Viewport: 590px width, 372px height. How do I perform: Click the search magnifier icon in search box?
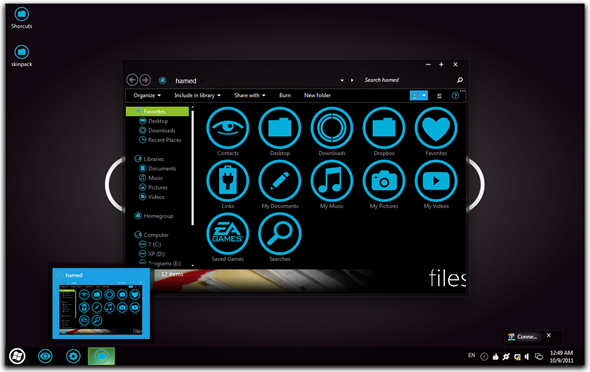(x=460, y=80)
